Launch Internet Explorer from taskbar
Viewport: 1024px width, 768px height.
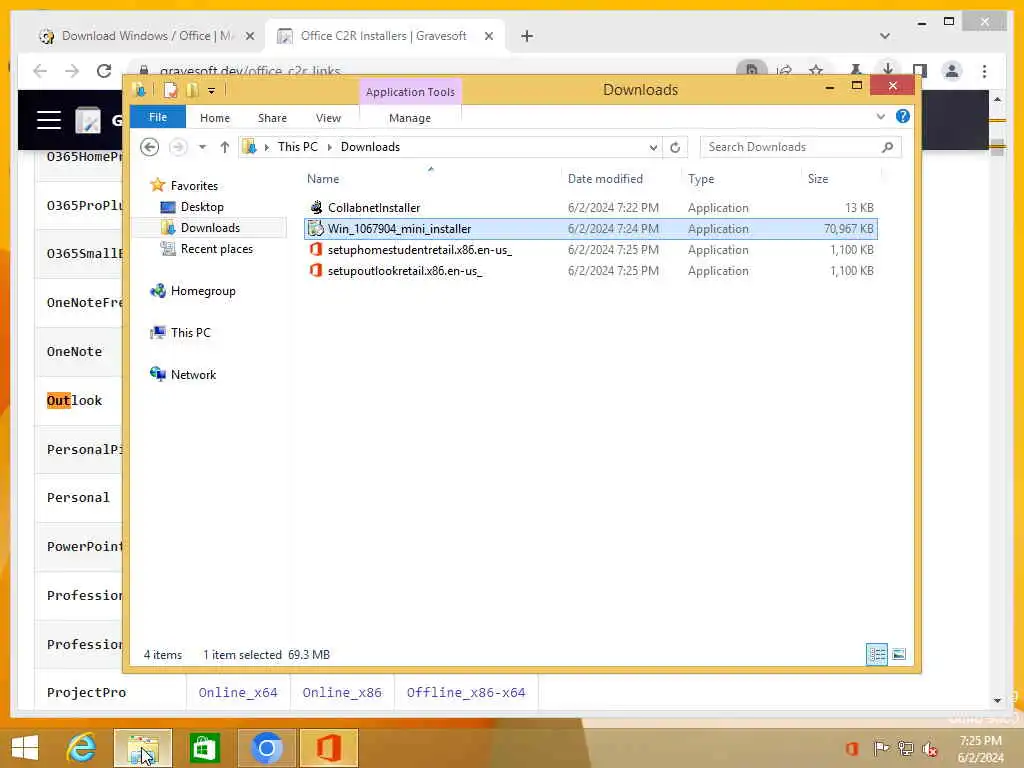(x=82, y=748)
